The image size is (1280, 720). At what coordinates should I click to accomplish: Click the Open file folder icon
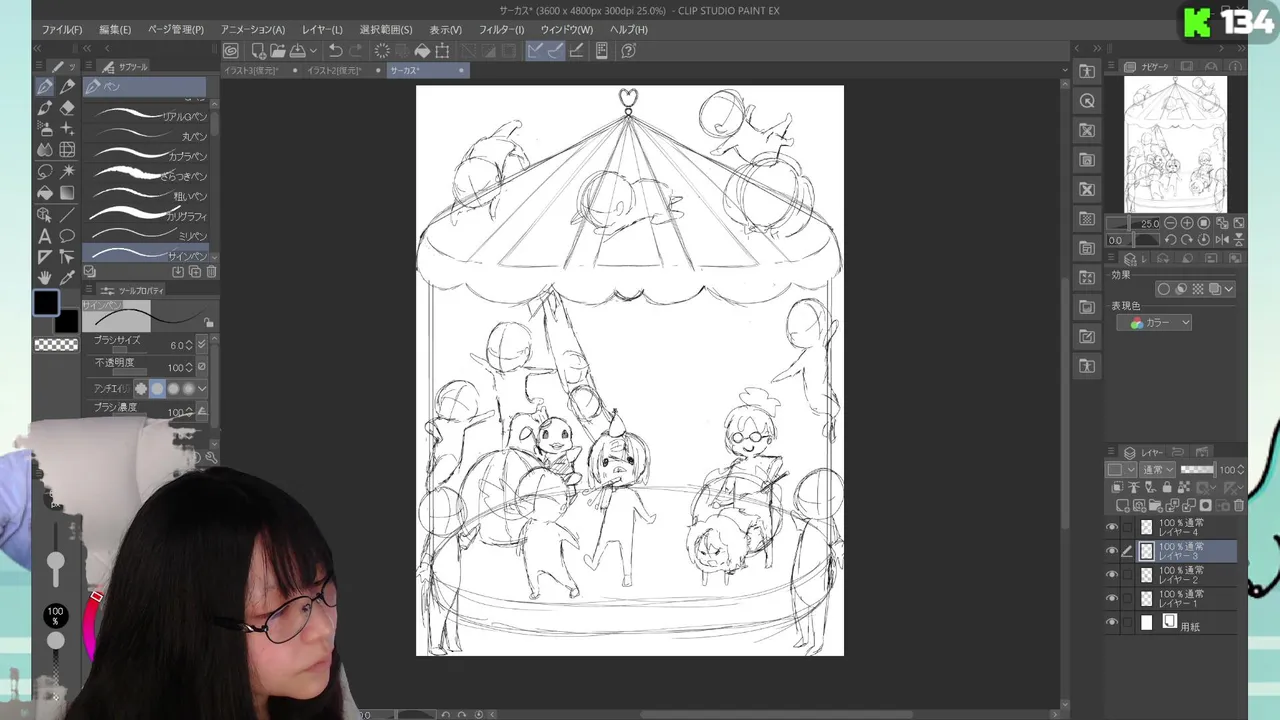tap(277, 51)
